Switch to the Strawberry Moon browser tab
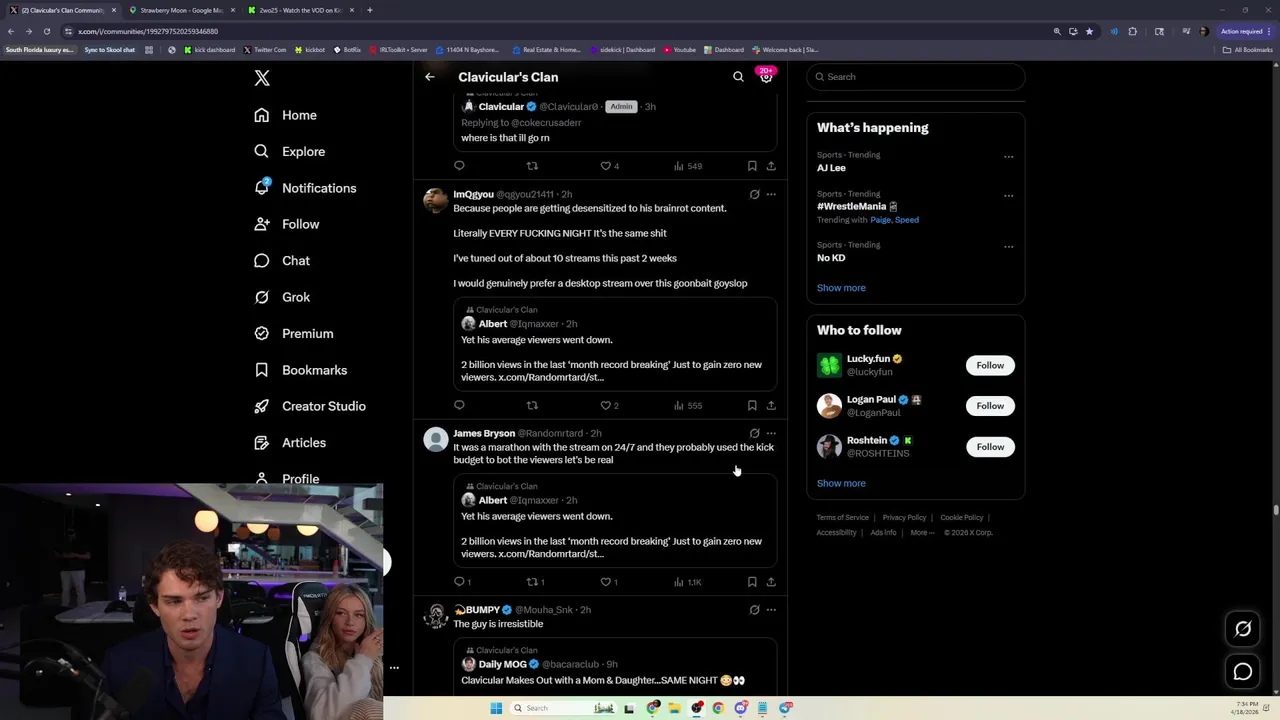Image resolution: width=1280 pixels, height=720 pixels. [181, 10]
